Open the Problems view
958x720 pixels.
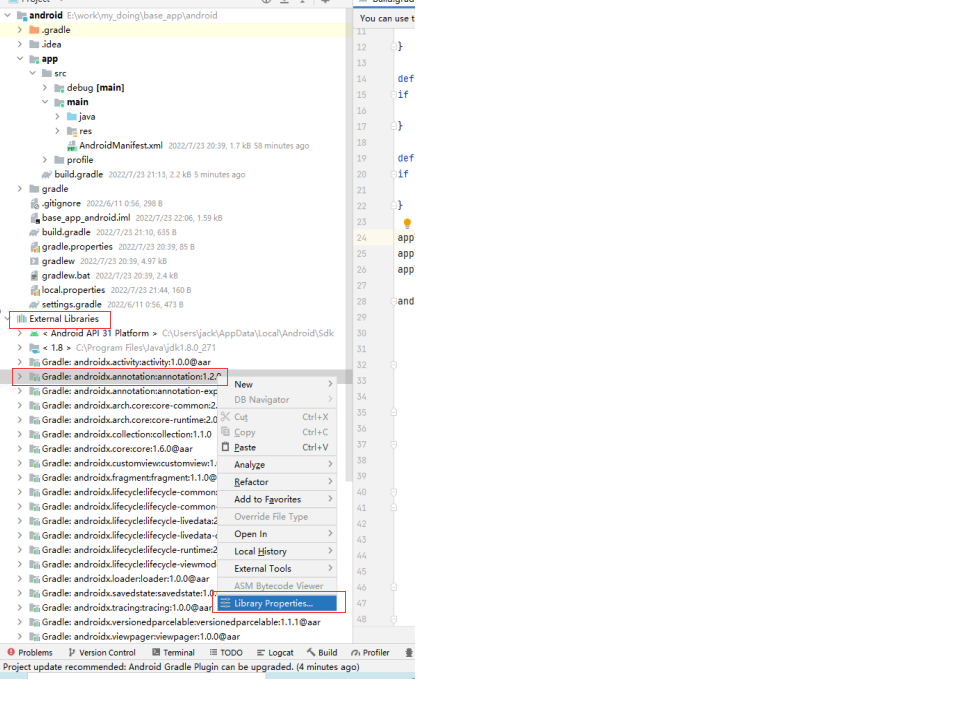pos(31,652)
